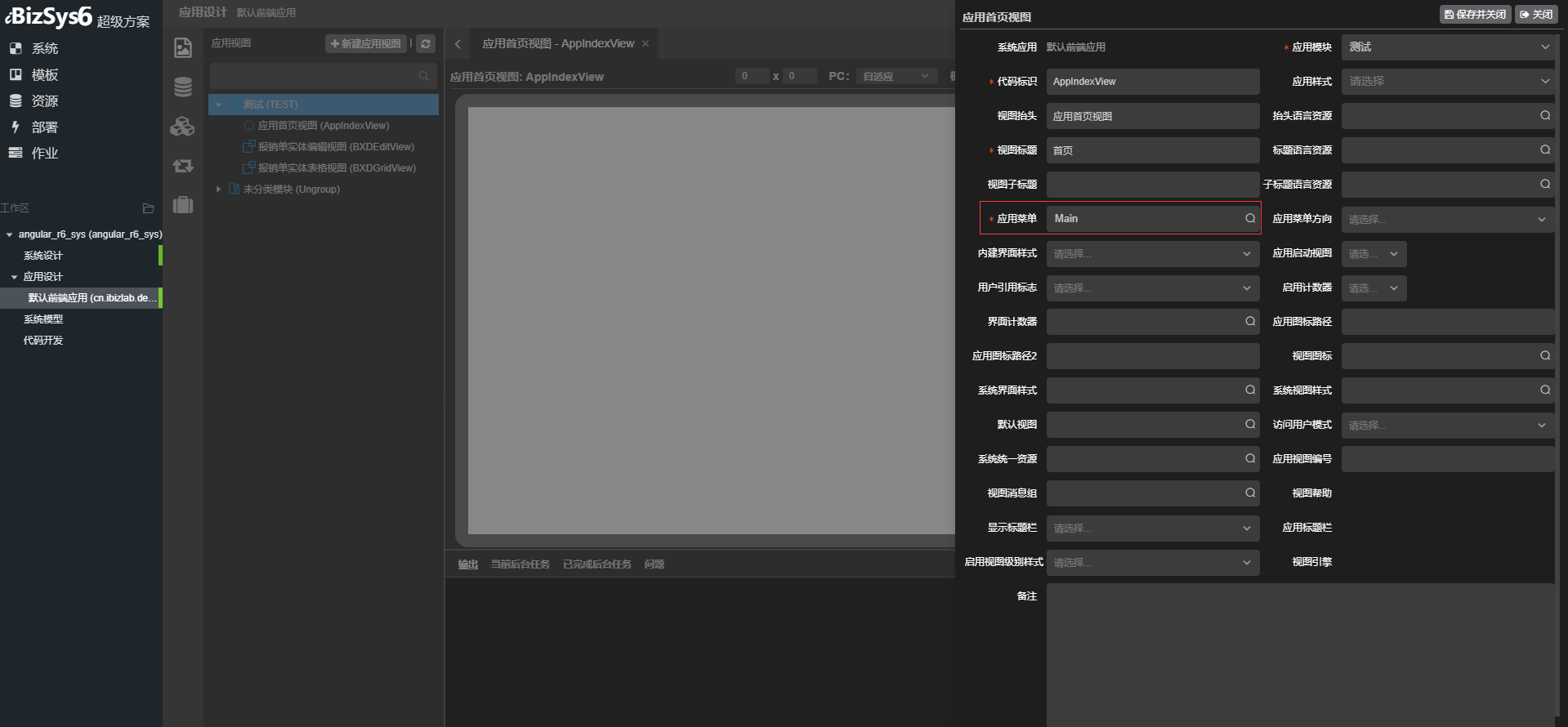1568x727 pixels.
Task: Open the 启用视图级别样式 dropdown
Action: click(x=1153, y=562)
